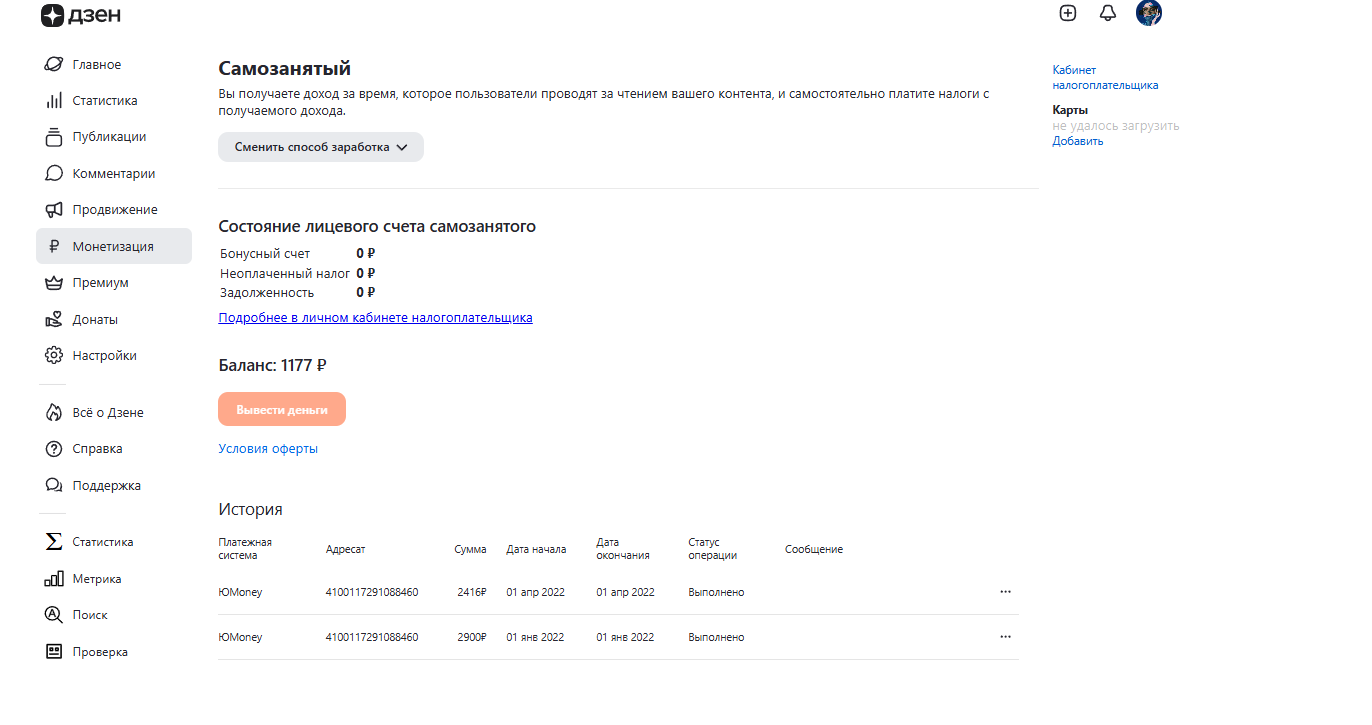Open notifications bell icon
The width and height of the screenshot is (1372, 725).
pos(1107,13)
